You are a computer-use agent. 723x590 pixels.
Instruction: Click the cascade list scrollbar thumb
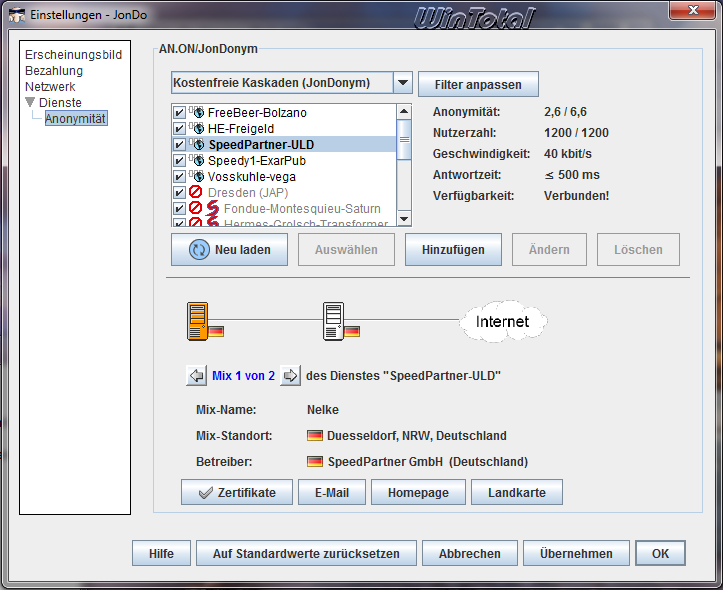point(404,139)
